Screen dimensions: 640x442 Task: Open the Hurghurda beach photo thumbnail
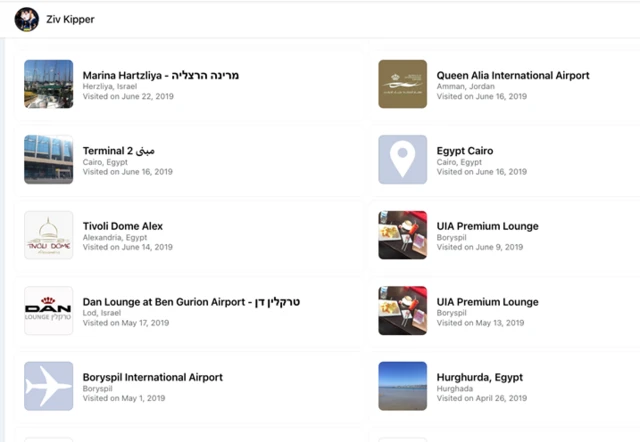[402, 386]
